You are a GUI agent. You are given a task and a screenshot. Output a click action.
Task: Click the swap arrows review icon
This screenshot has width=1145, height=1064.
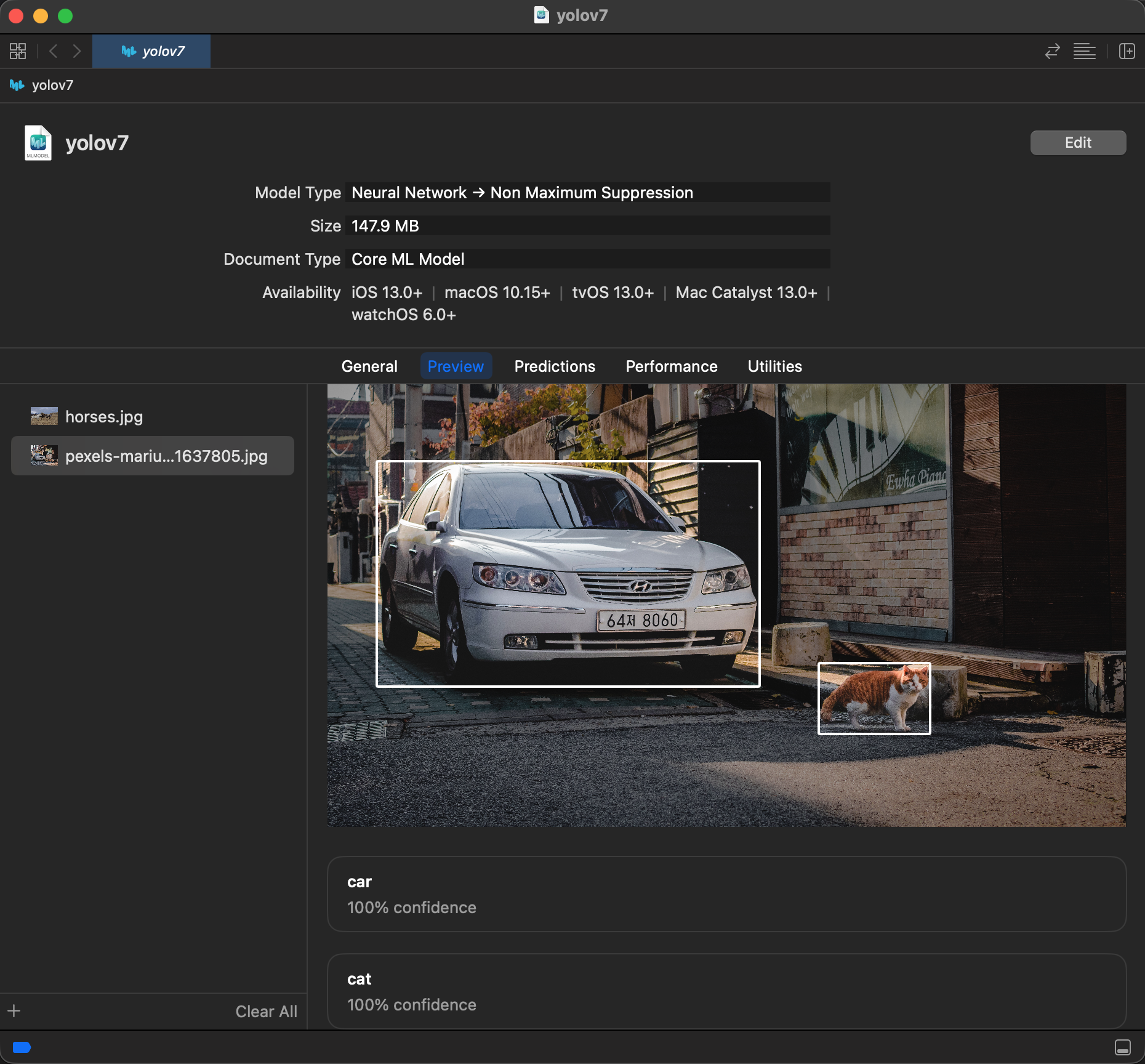click(x=1052, y=51)
